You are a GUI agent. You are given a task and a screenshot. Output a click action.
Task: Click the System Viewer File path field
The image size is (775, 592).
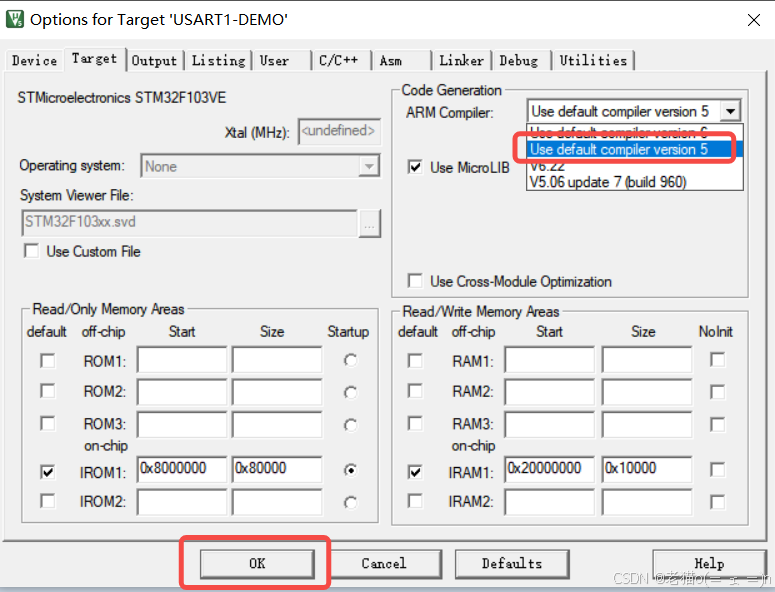point(189,222)
